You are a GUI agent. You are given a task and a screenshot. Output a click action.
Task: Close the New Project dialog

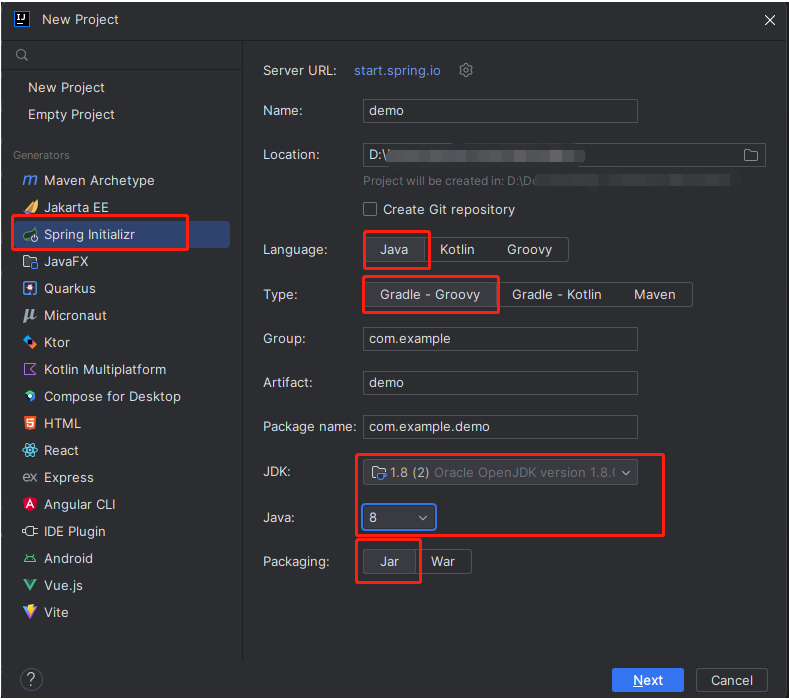pos(769,20)
